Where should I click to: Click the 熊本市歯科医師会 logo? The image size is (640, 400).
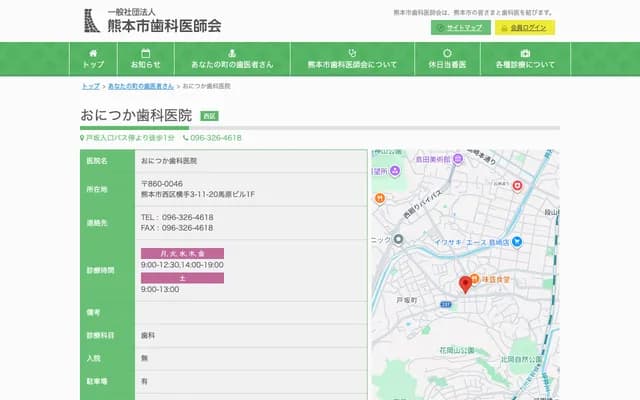coord(151,20)
